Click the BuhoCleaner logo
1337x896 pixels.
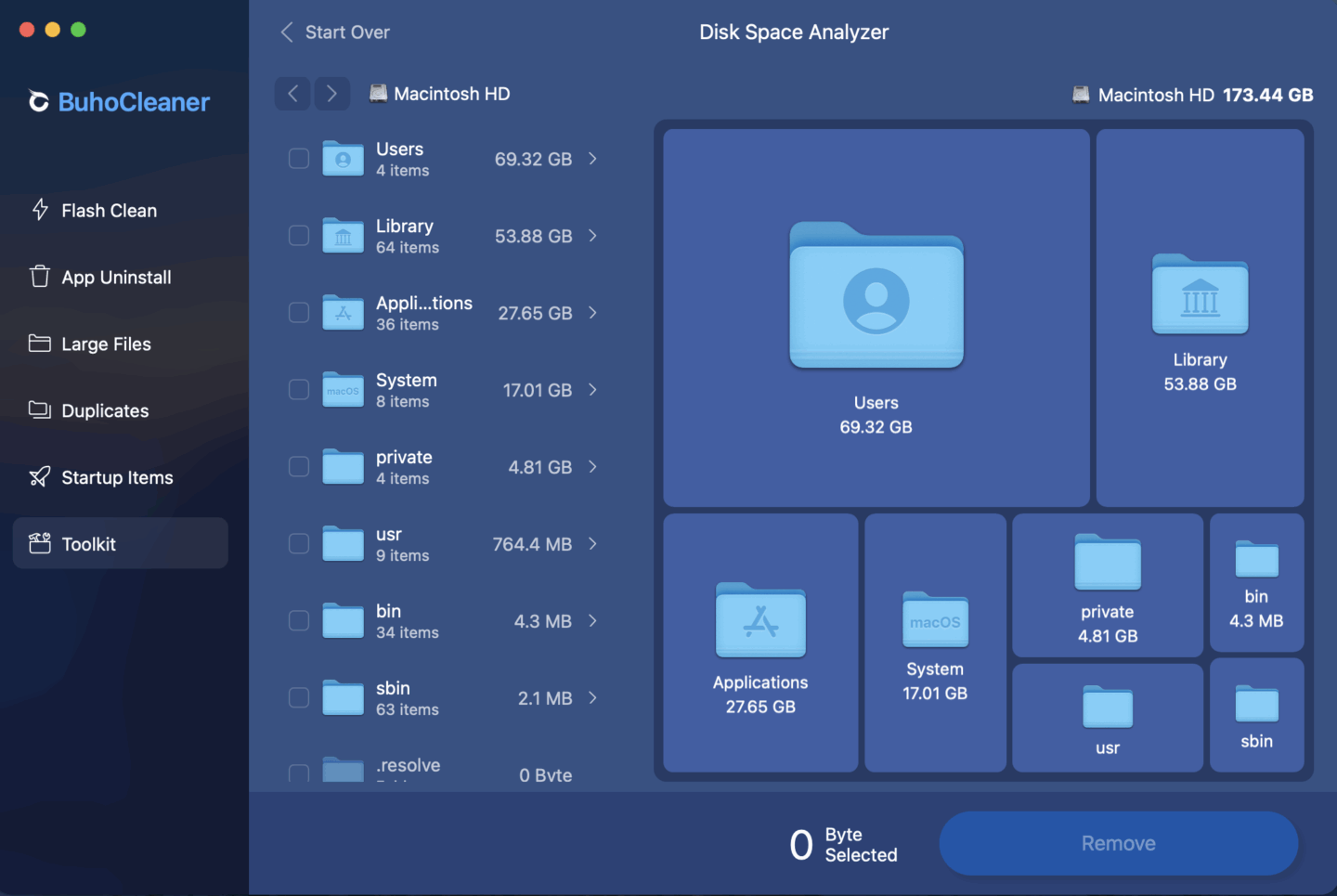tap(118, 102)
